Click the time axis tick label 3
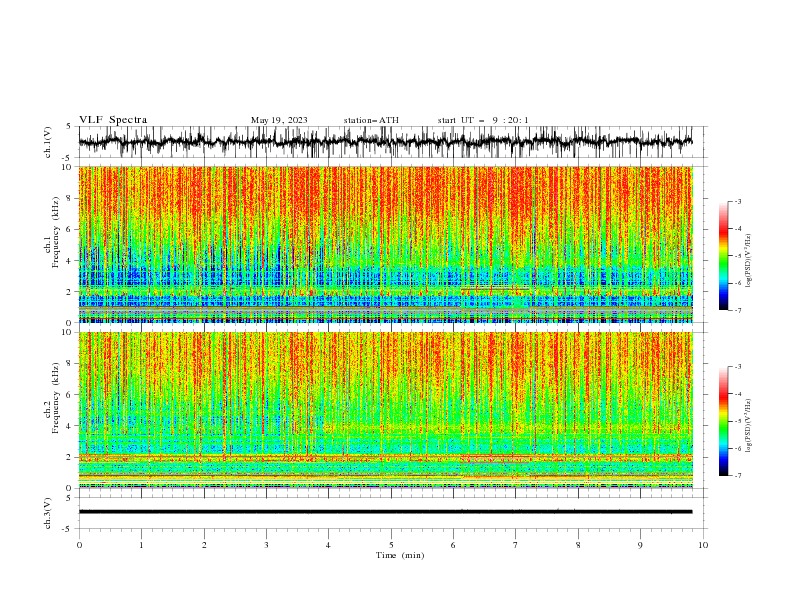792x612 pixels. [x=266, y=545]
